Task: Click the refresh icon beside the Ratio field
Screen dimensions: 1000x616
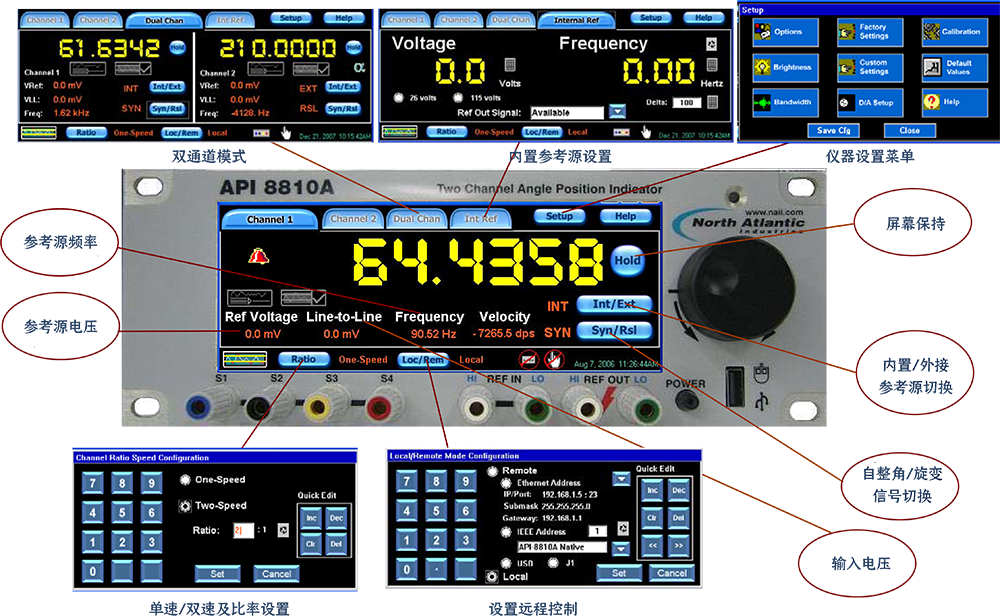Action: 283,530
